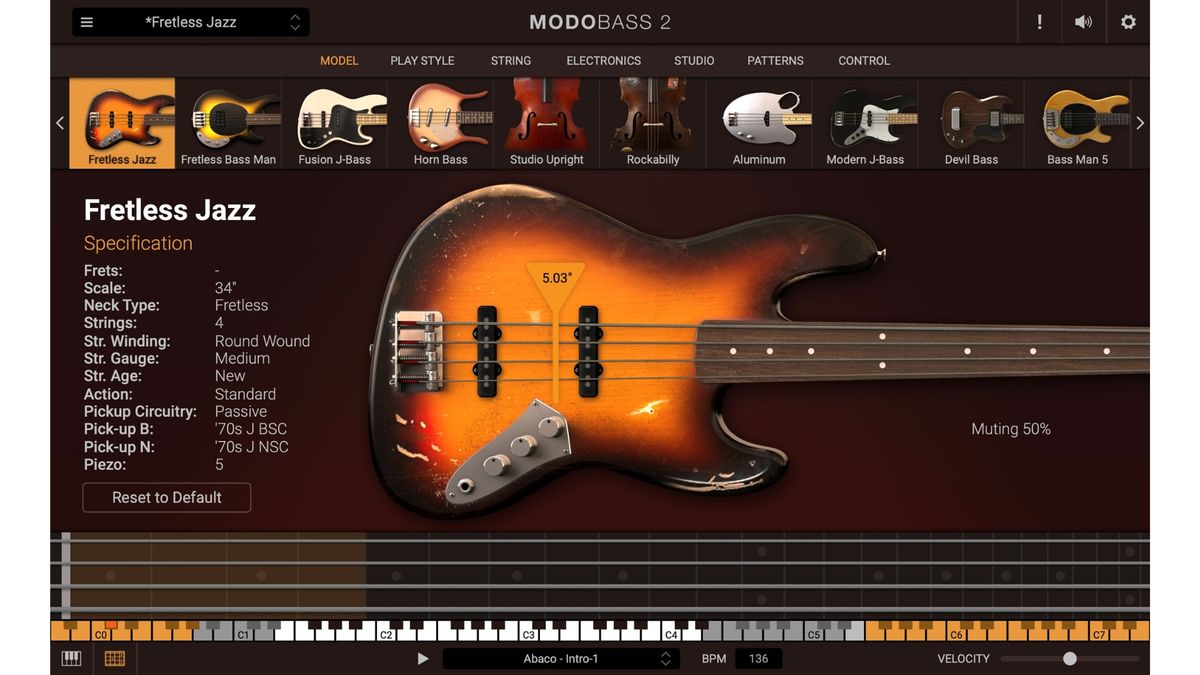
Task: Select the Studio Upright bass
Action: coord(546,124)
